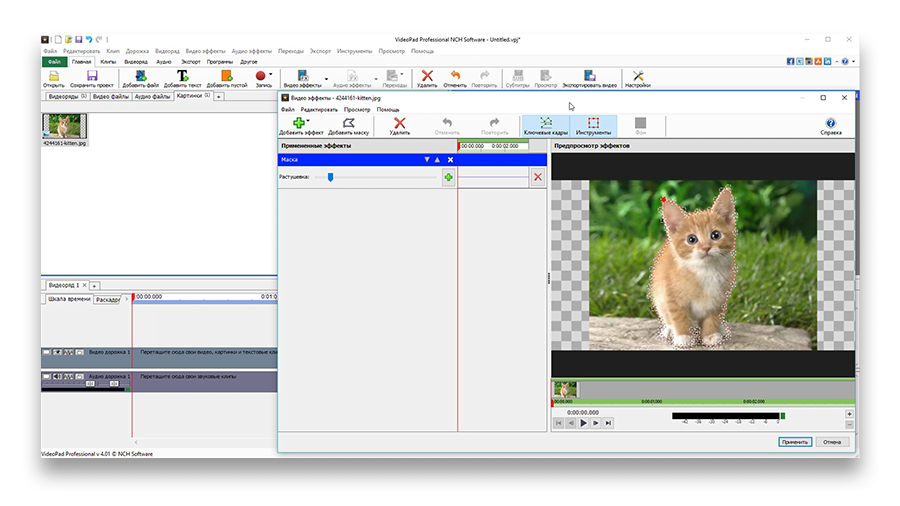
Task: Click green Файл button in ribbon
Action: coord(55,62)
